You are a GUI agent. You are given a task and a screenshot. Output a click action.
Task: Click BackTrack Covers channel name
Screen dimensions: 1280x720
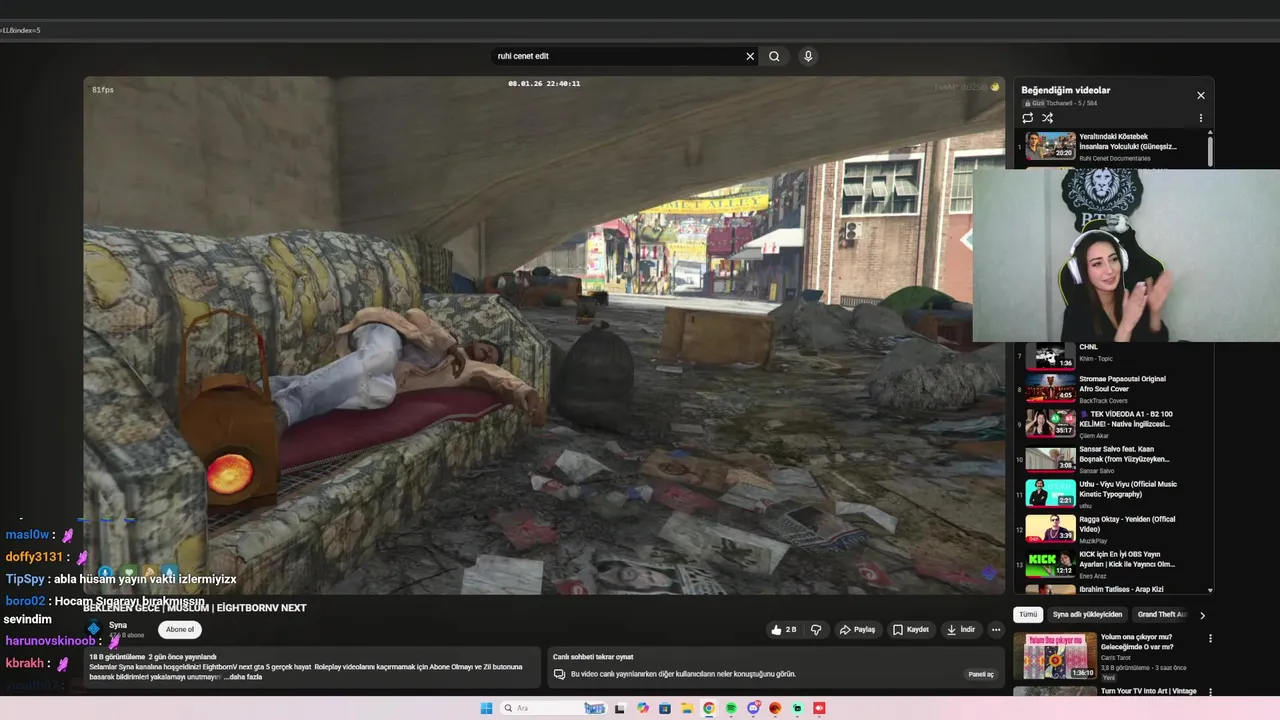click(1103, 401)
